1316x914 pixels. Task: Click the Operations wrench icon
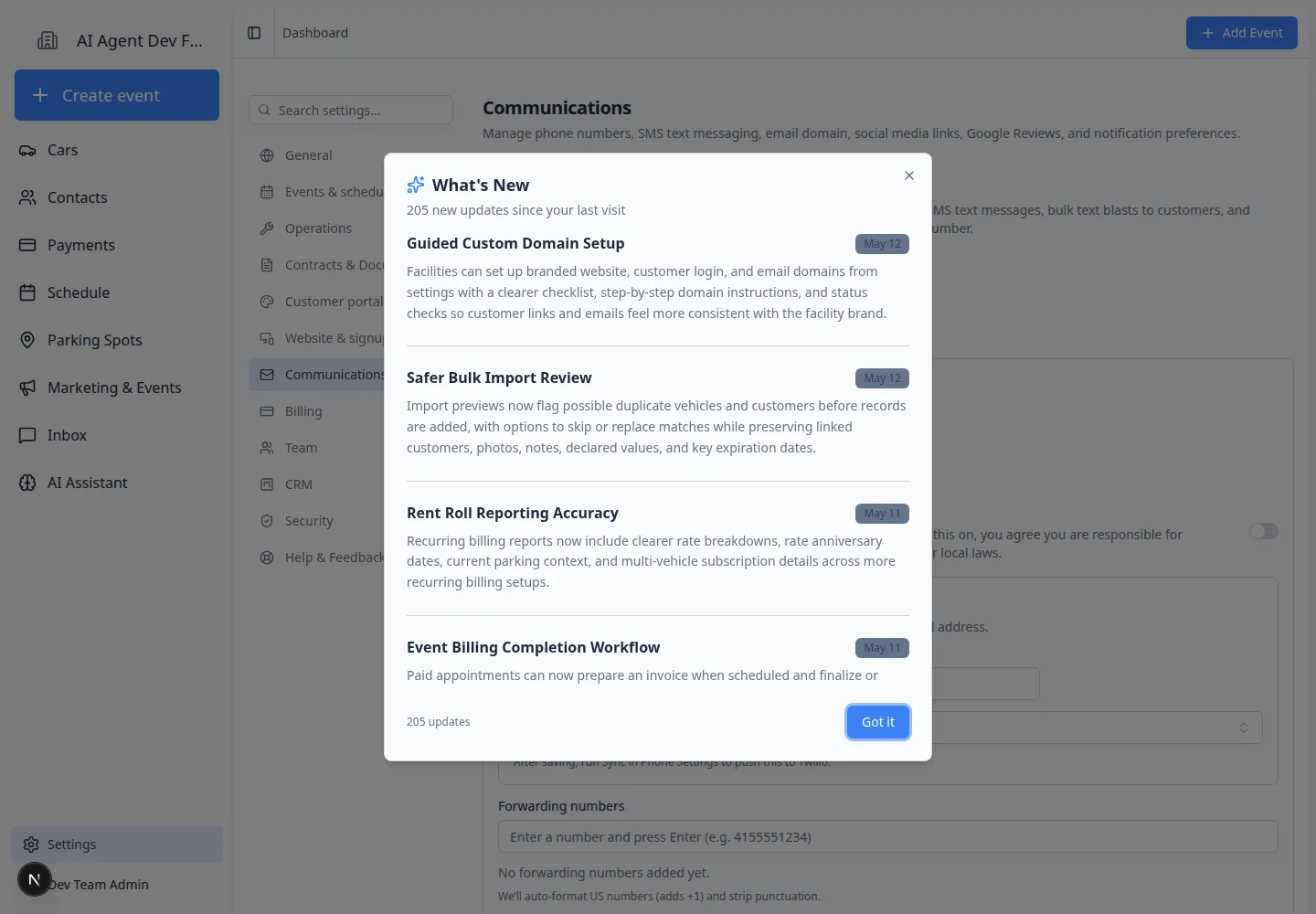pyautogui.click(x=267, y=228)
